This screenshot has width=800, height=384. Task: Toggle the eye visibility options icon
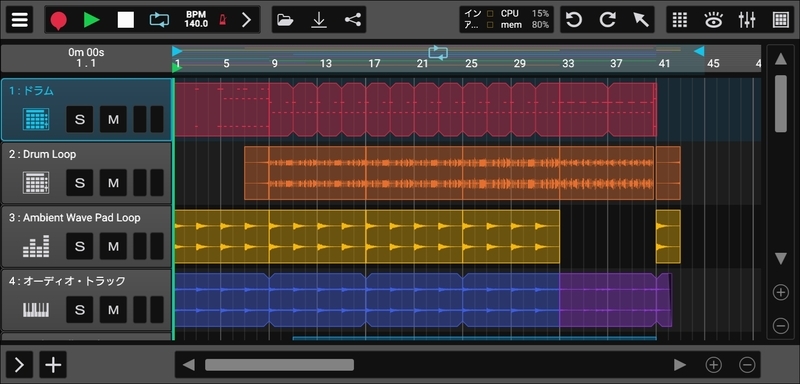tap(713, 20)
